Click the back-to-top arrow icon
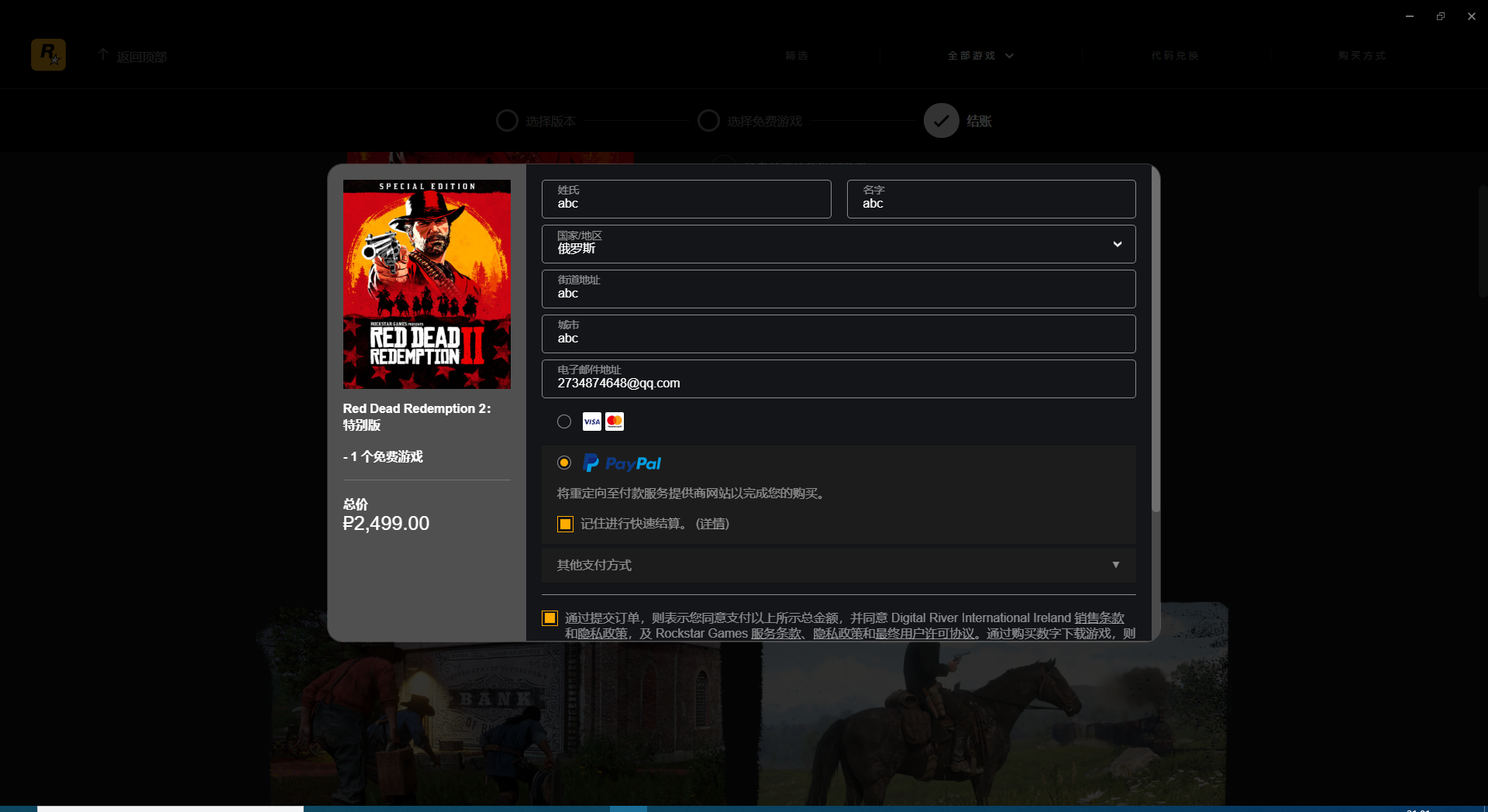This screenshot has height=812, width=1488. [103, 55]
